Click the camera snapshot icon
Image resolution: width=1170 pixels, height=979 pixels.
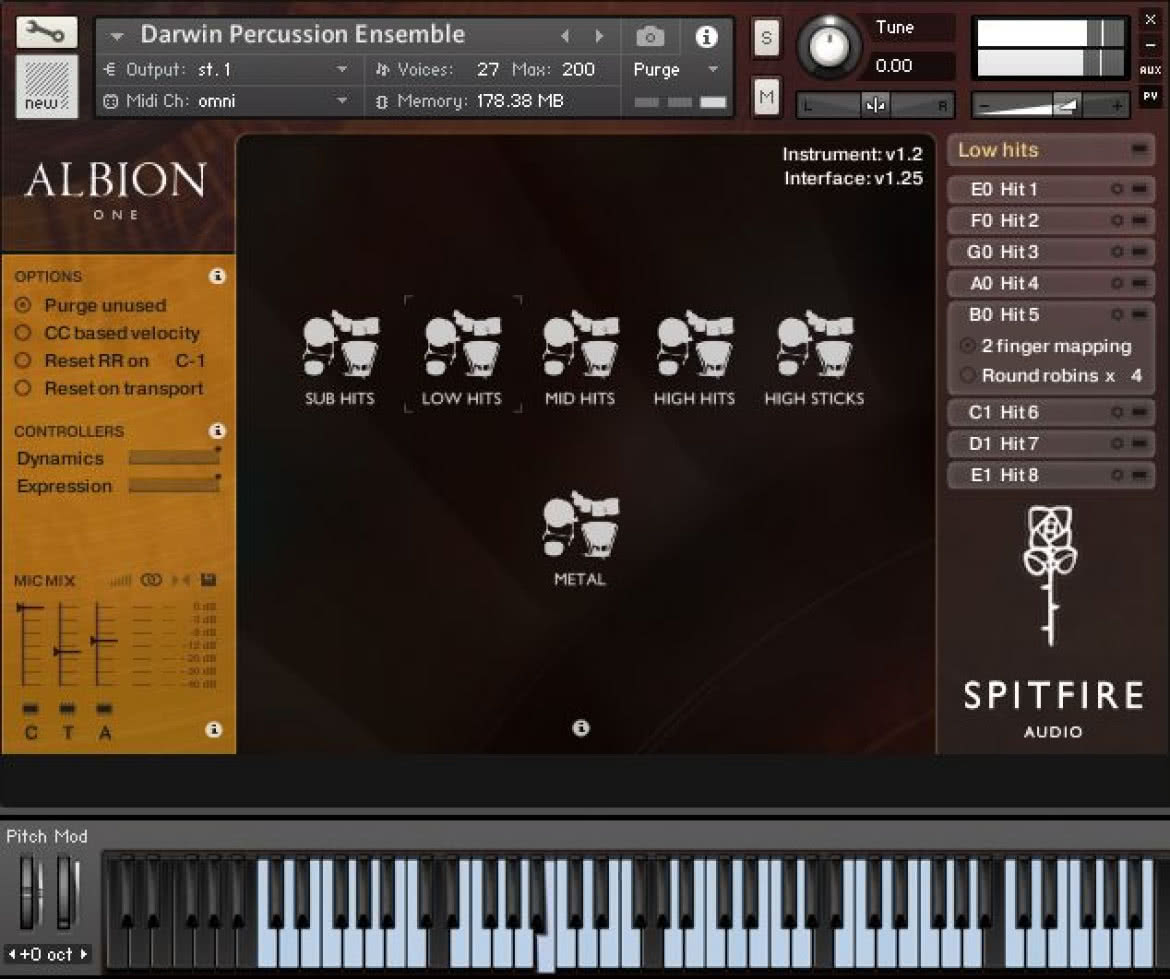point(650,36)
